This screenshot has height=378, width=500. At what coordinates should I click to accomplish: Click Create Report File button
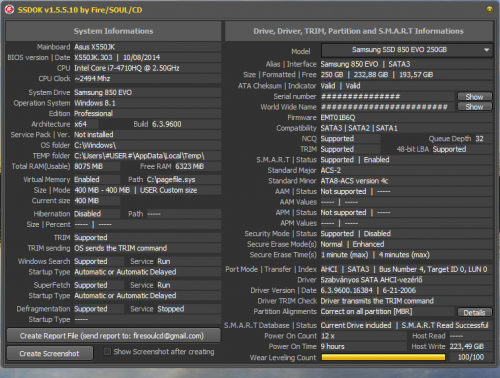pyautogui.click(x=113, y=336)
